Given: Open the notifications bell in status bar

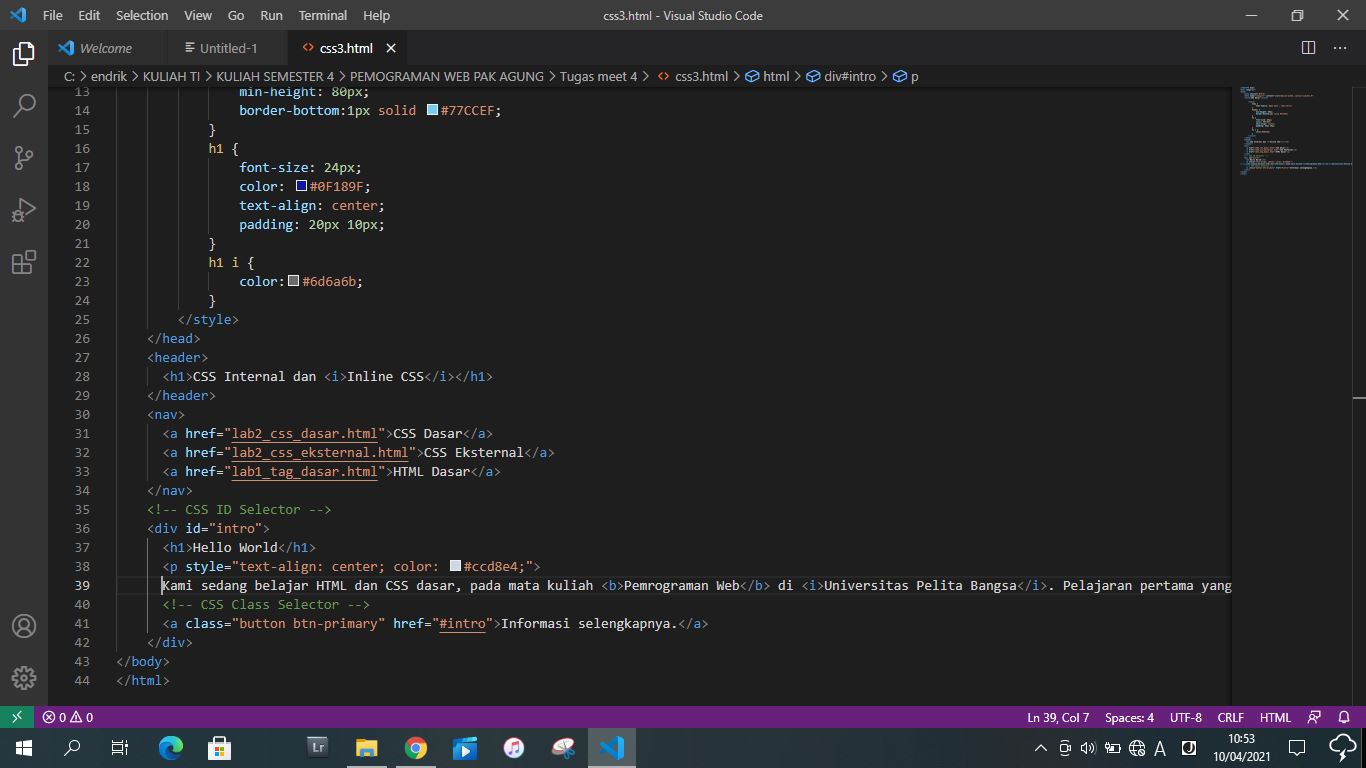Looking at the screenshot, I should [x=1342, y=717].
